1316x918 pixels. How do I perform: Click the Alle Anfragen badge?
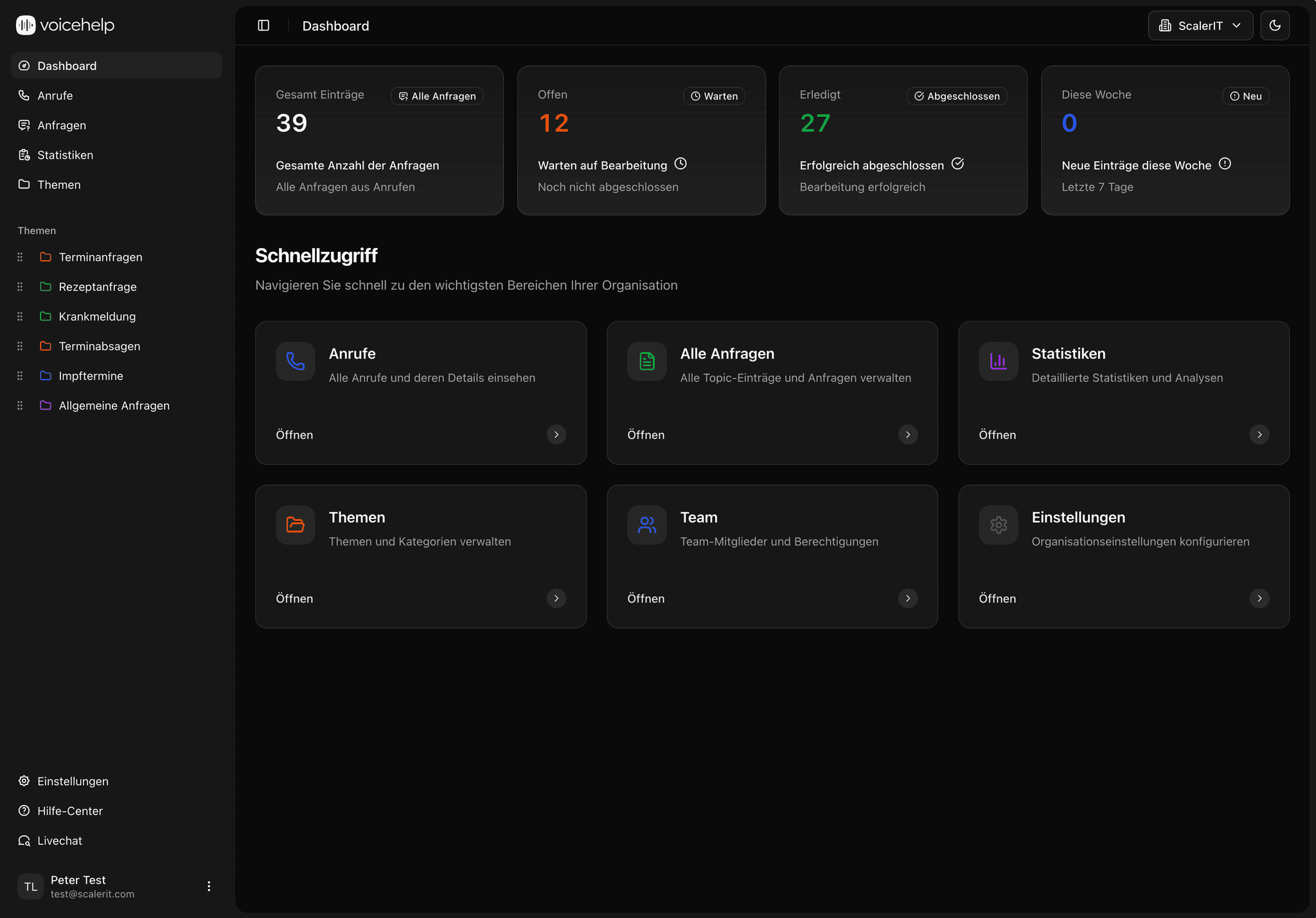tap(437, 96)
